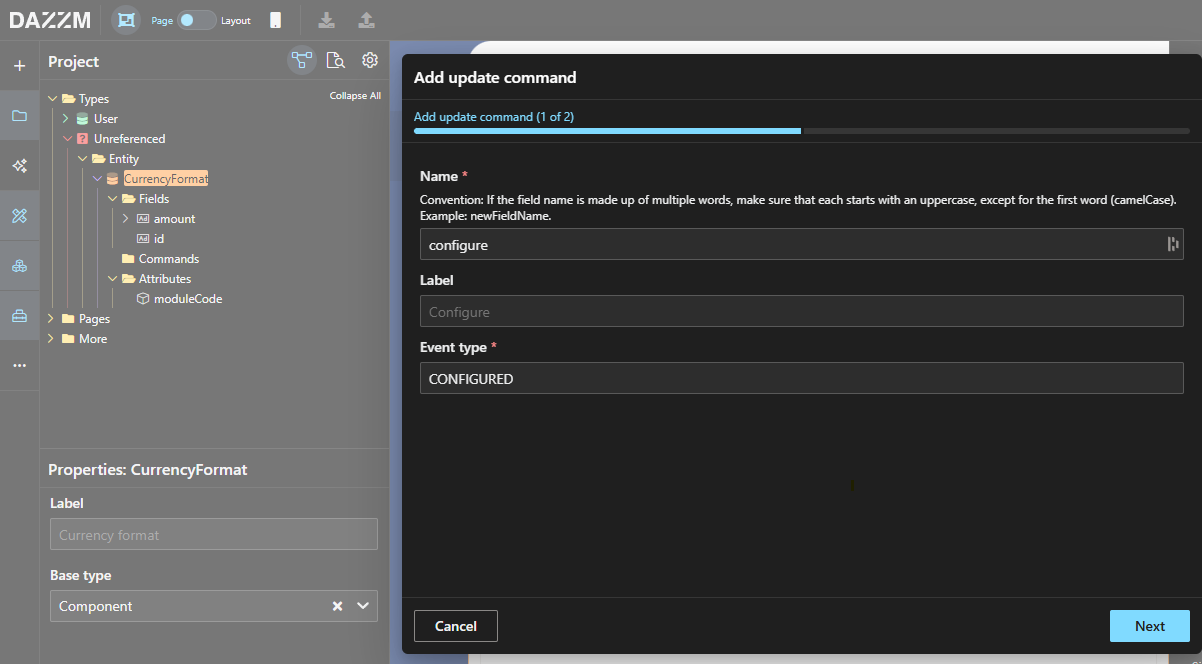Click the Commands folder icon
The image size is (1202, 664).
click(128, 259)
